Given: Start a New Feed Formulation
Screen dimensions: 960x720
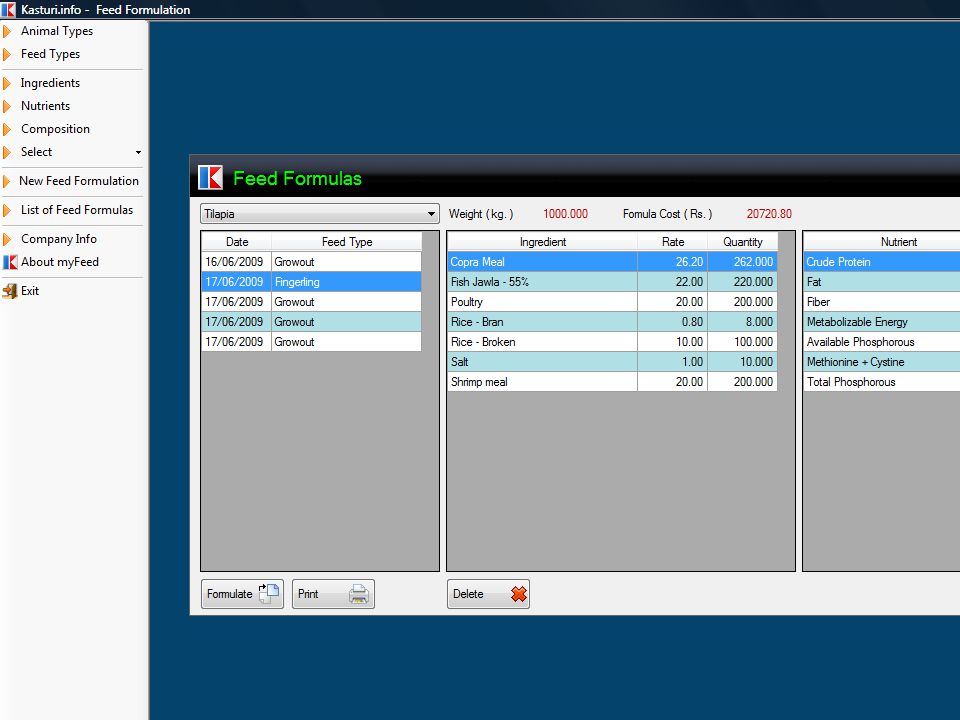Looking at the screenshot, I should point(79,181).
